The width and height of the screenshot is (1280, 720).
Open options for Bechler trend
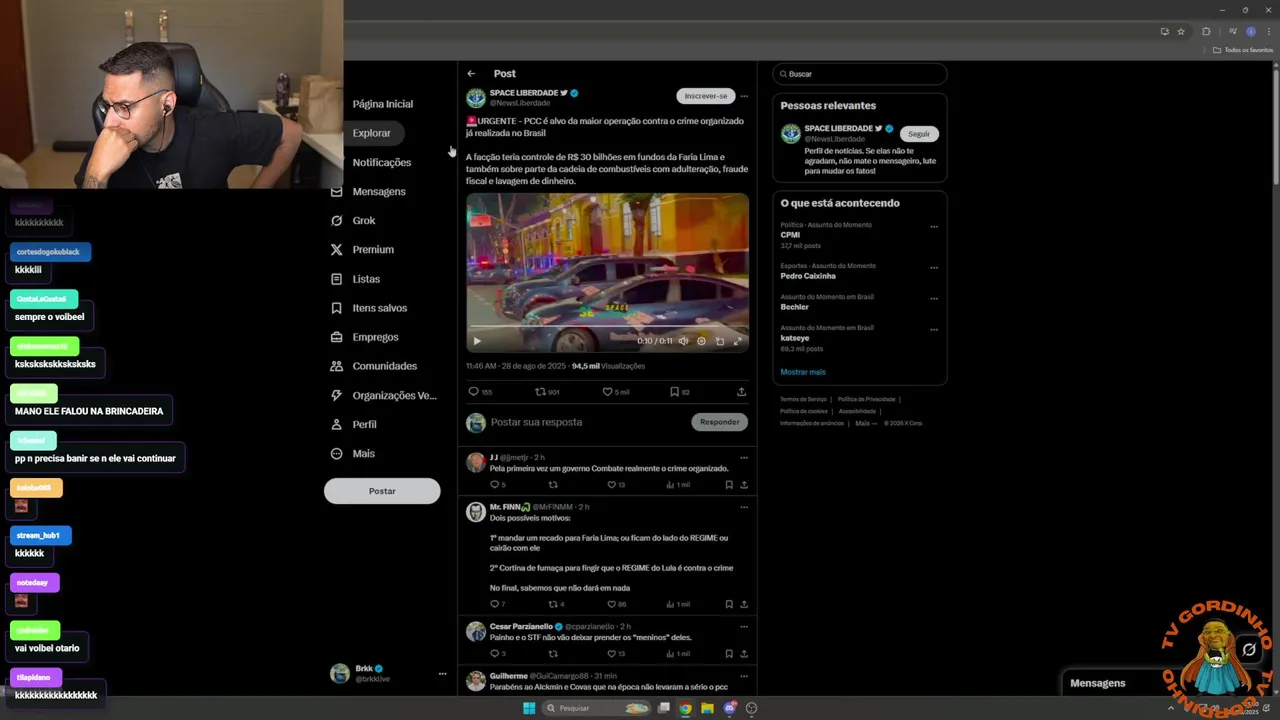point(934,299)
